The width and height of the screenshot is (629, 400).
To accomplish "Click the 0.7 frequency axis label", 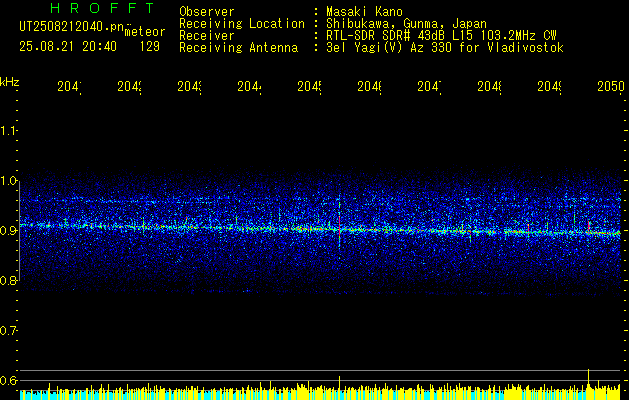I will [x=8, y=331].
